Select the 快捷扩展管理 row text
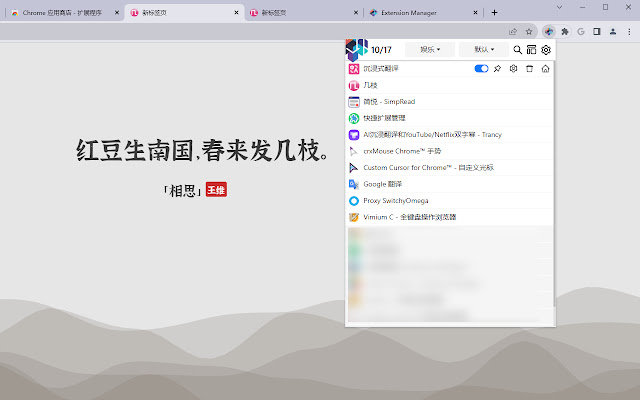Screen dimensions: 640x400 click(384, 118)
